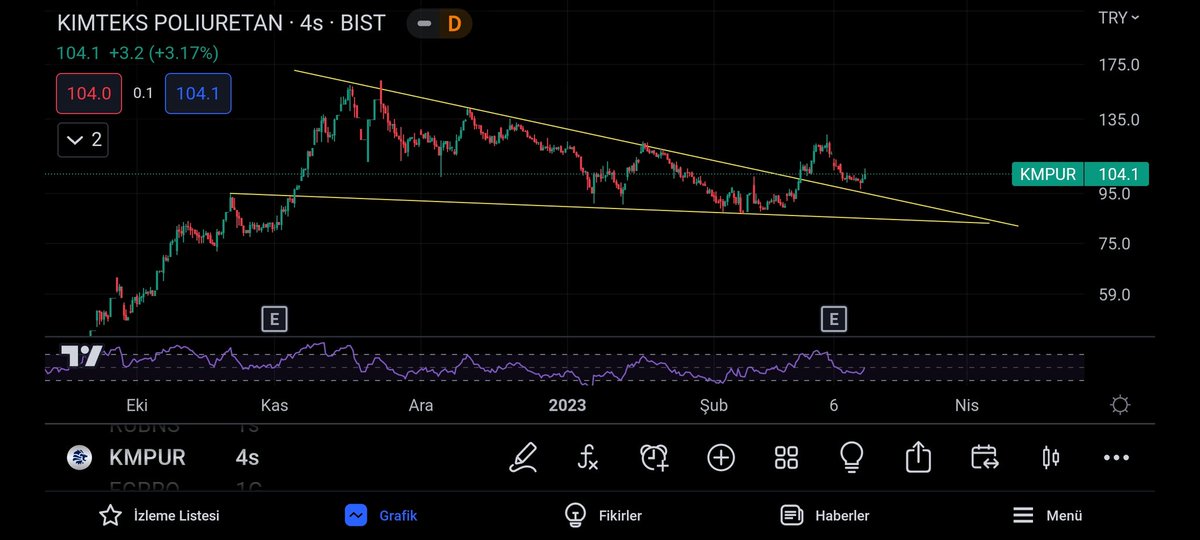The width and height of the screenshot is (1200, 540).
Task: Open the layout grid icon
Action: click(786, 458)
